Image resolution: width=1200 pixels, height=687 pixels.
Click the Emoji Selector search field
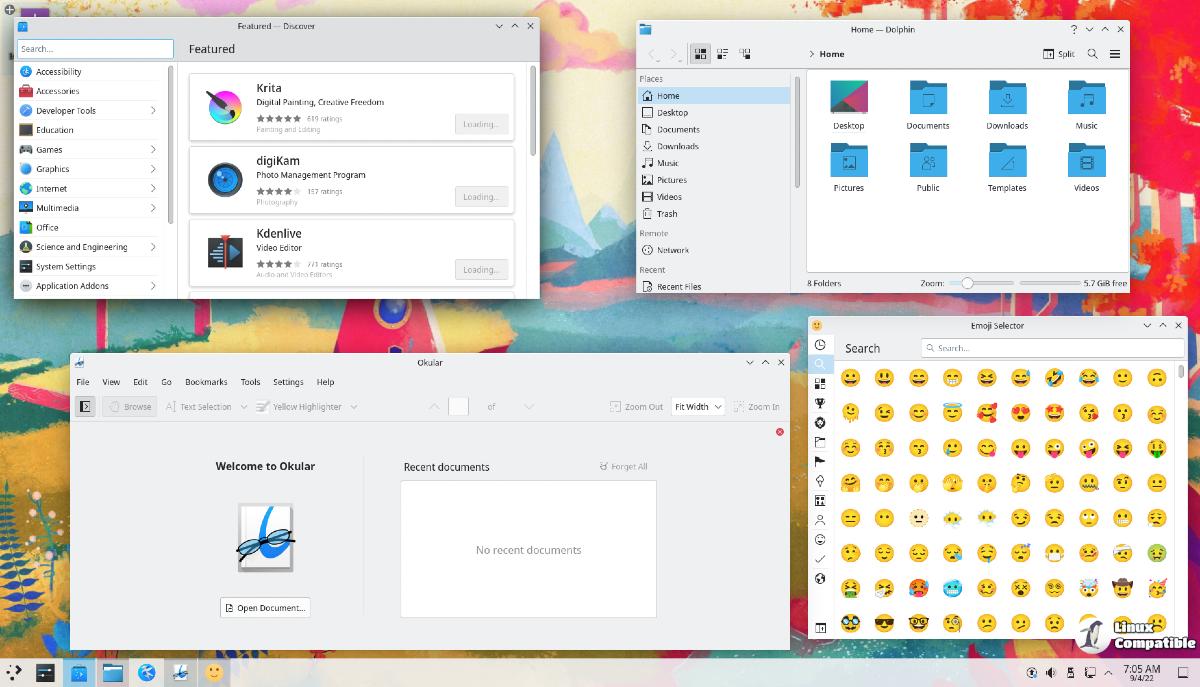1052,348
